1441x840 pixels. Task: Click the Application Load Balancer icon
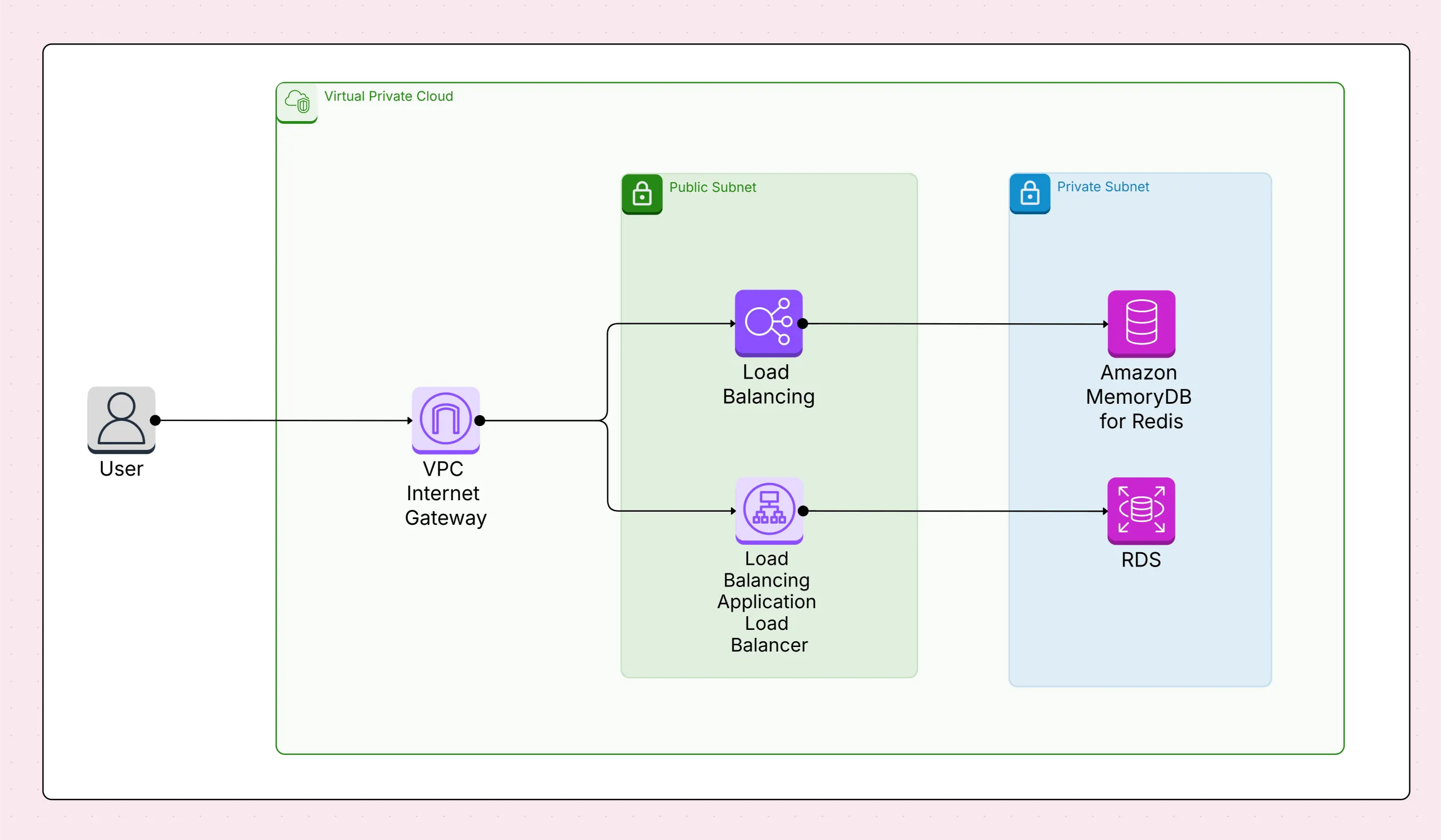click(769, 509)
